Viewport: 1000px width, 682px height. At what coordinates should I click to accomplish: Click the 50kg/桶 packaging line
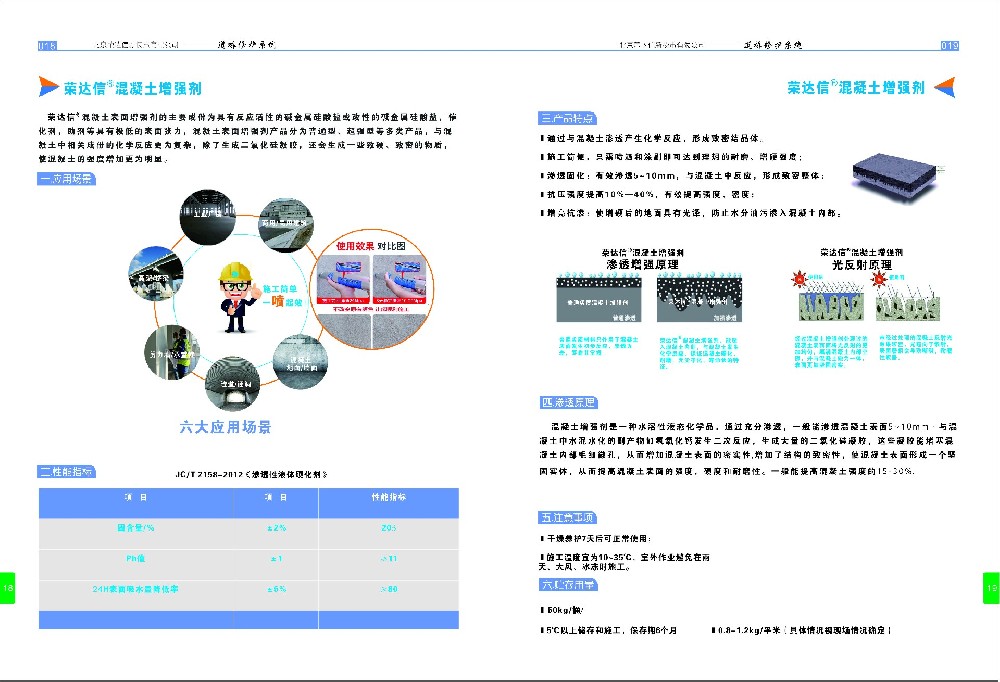562,611
